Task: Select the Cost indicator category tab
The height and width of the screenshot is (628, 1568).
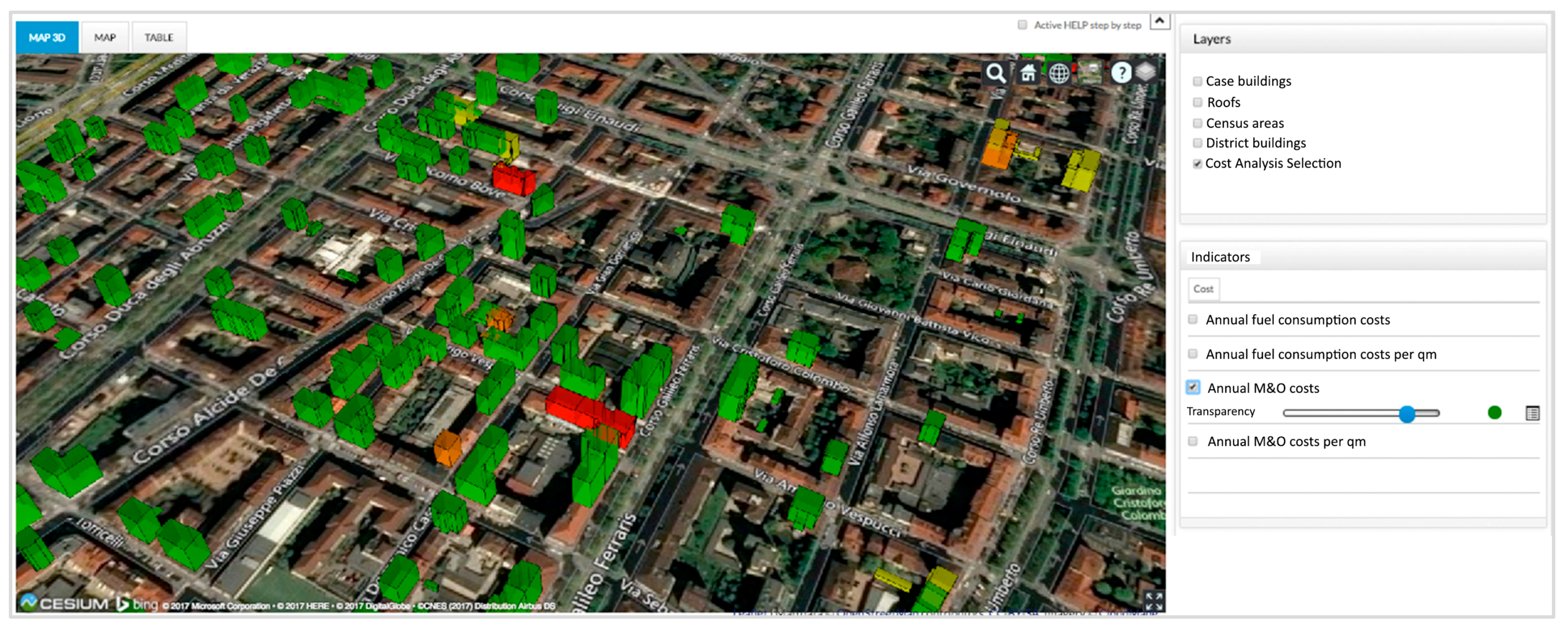Action: coord(1203,289)
